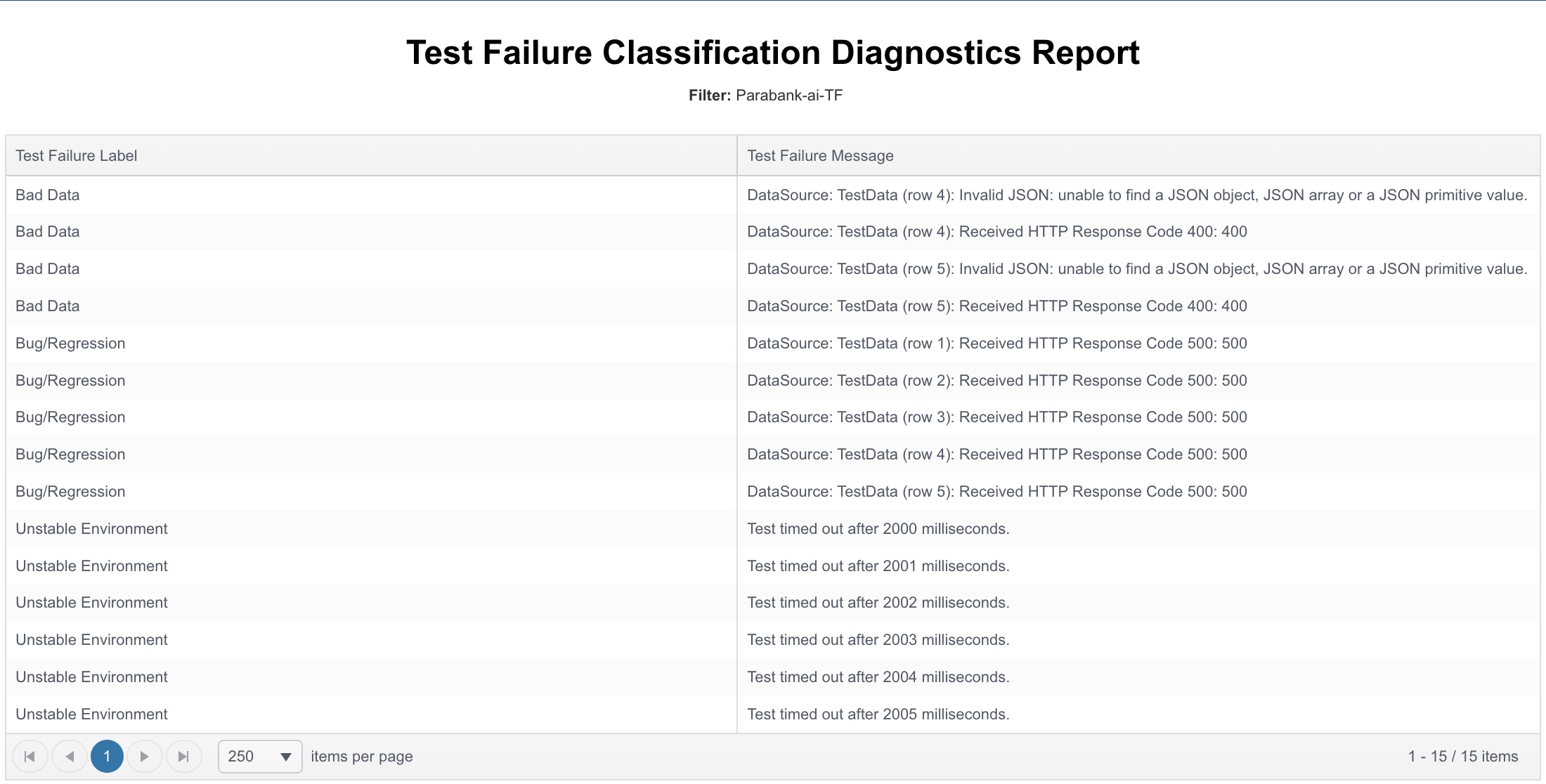Select Bug/Regression row 5 HTTP 500 message

[997, 492]
